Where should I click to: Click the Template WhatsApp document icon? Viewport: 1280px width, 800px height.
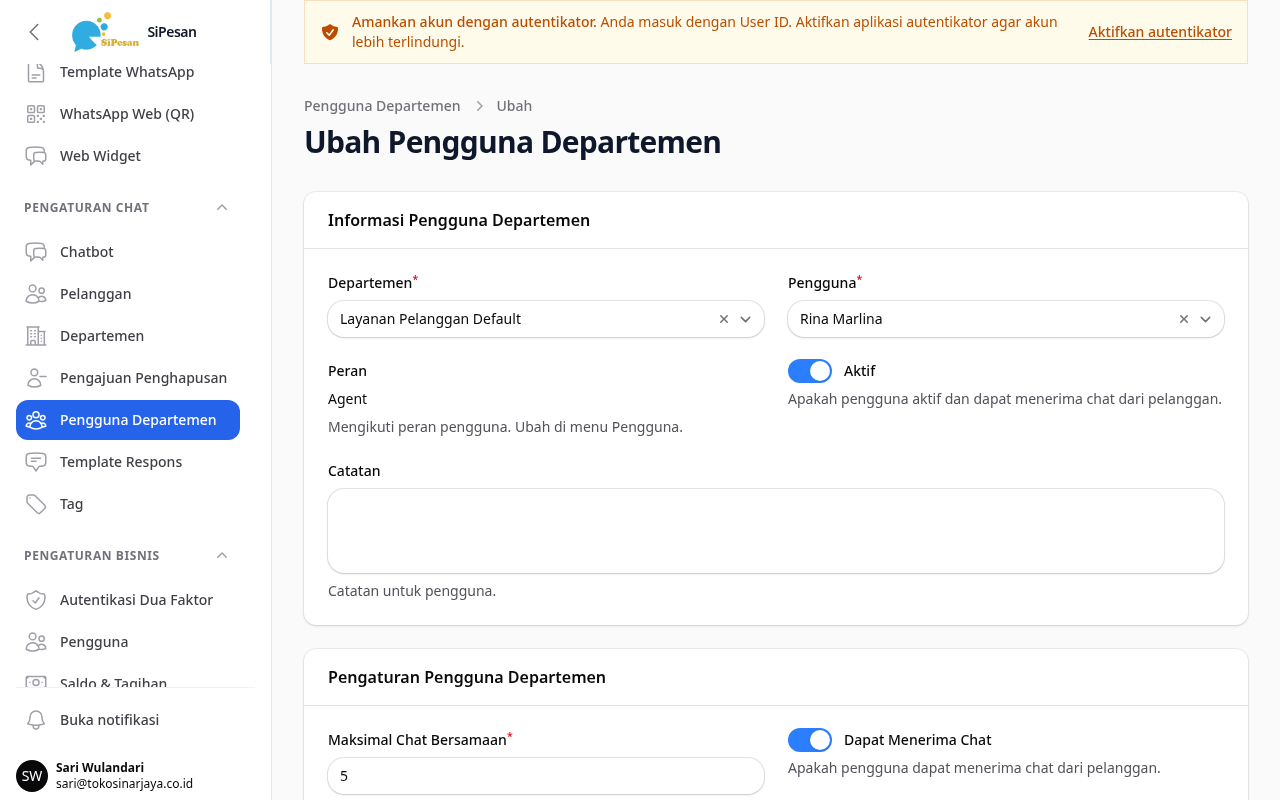(36, 72)
